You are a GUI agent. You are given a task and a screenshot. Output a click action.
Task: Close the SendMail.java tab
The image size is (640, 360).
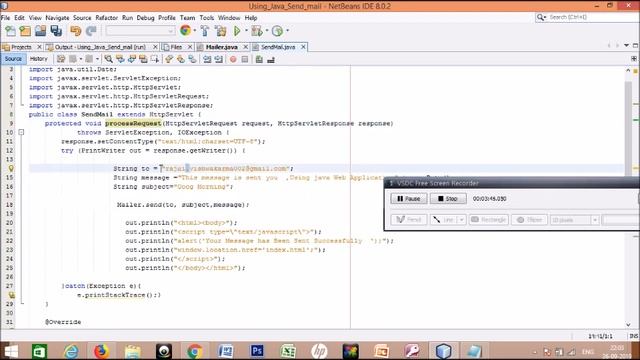303,47
